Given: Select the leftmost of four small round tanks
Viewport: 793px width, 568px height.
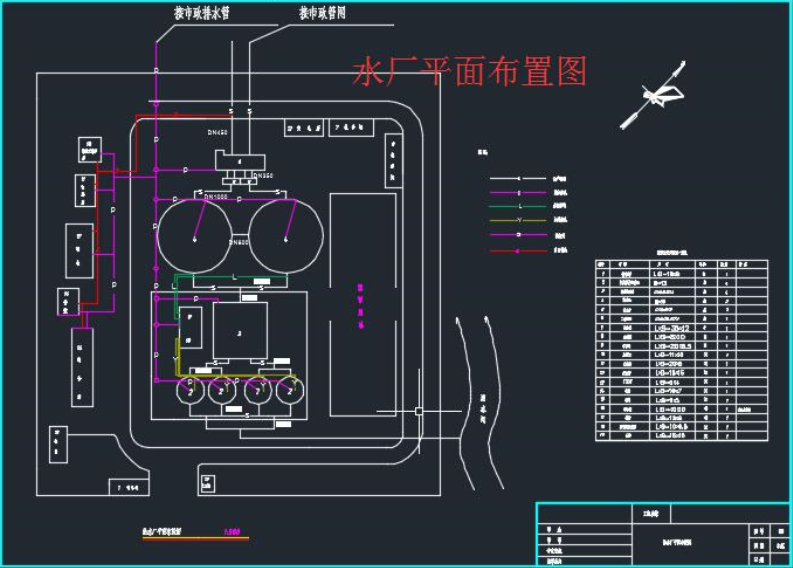Looking at the screenshot, I should coord(191,391).
